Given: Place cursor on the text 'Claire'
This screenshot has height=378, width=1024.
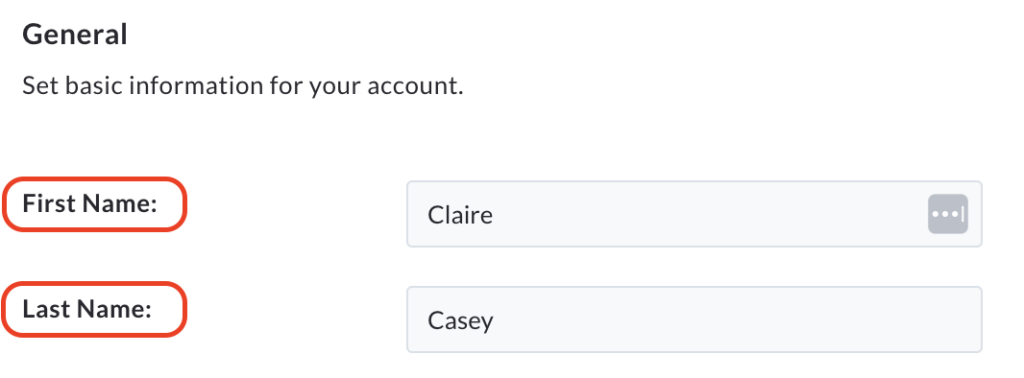Looking at the screenshot, I should tap(460, 215).
